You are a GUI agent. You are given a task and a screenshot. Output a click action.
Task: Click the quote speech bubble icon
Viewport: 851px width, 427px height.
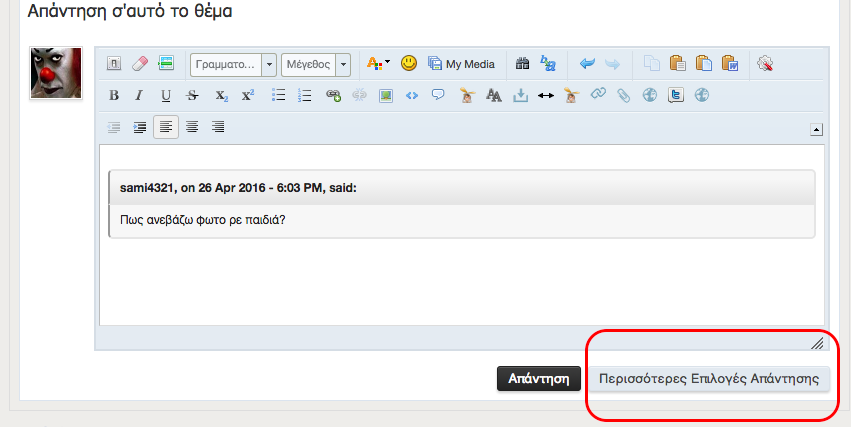(x=438, y=95)
